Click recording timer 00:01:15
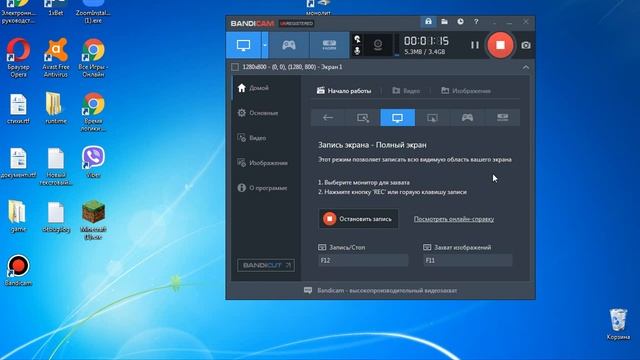The height and width of the screenshot is (360, 640). pyautogui.click(x=426, y=41)
